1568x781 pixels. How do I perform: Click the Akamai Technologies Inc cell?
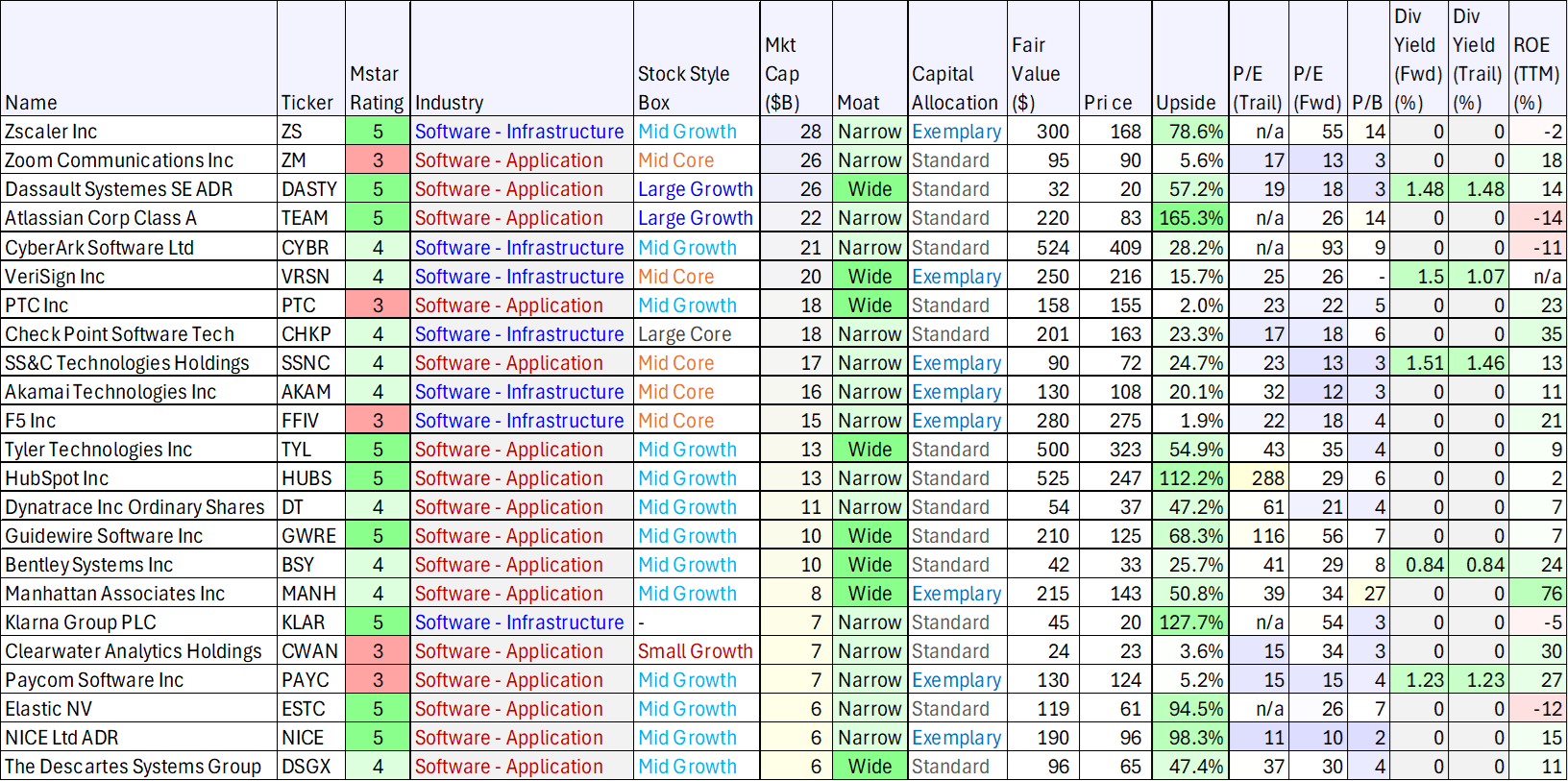click(139, 391)
